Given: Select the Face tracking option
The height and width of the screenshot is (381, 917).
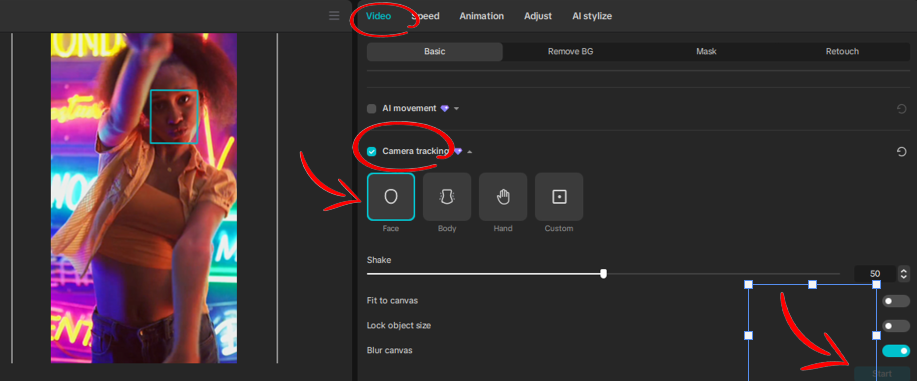Looking at the screenshot, I should click(x=391, y=197).
